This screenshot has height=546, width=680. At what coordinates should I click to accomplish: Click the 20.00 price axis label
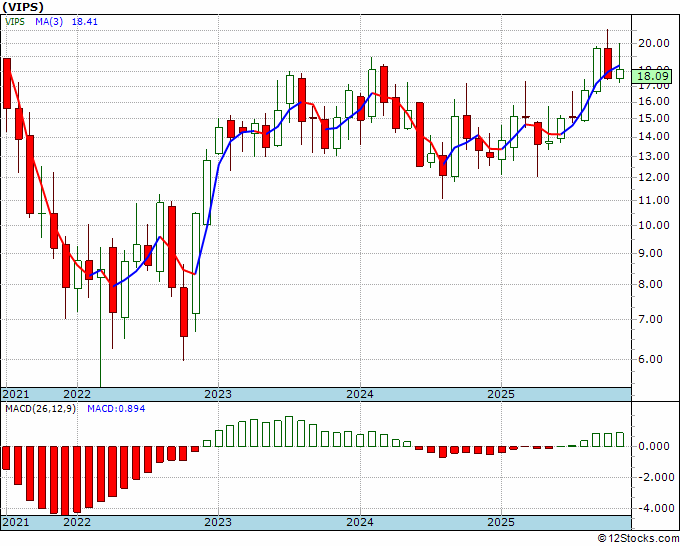click(x=654, y=43)
